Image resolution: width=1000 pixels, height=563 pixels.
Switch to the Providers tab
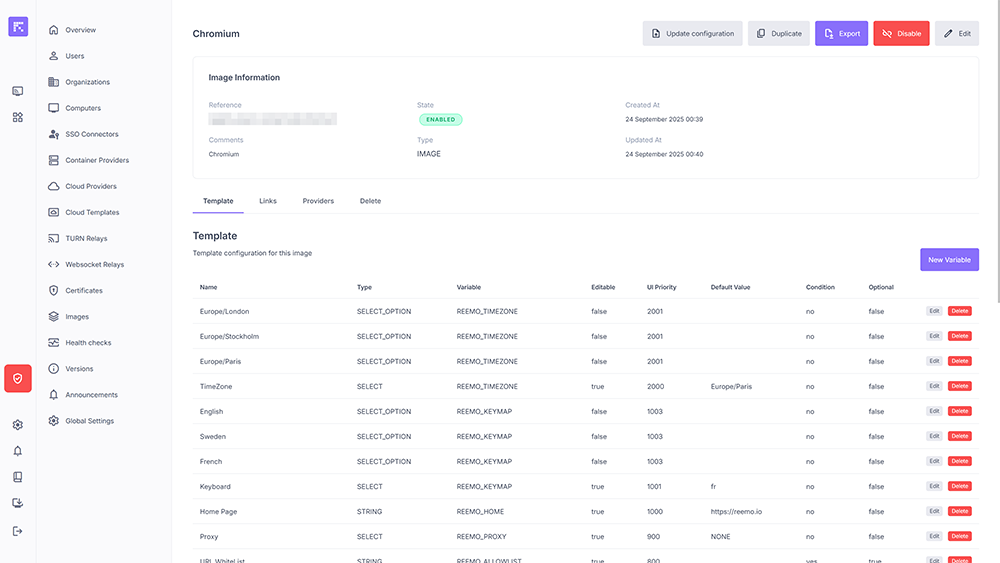click(318, 201)
